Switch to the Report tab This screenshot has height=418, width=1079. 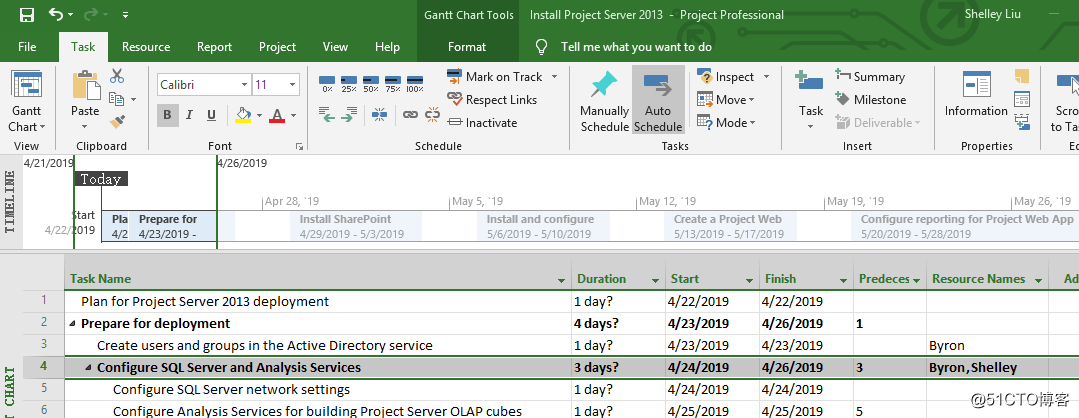[214, 47]
